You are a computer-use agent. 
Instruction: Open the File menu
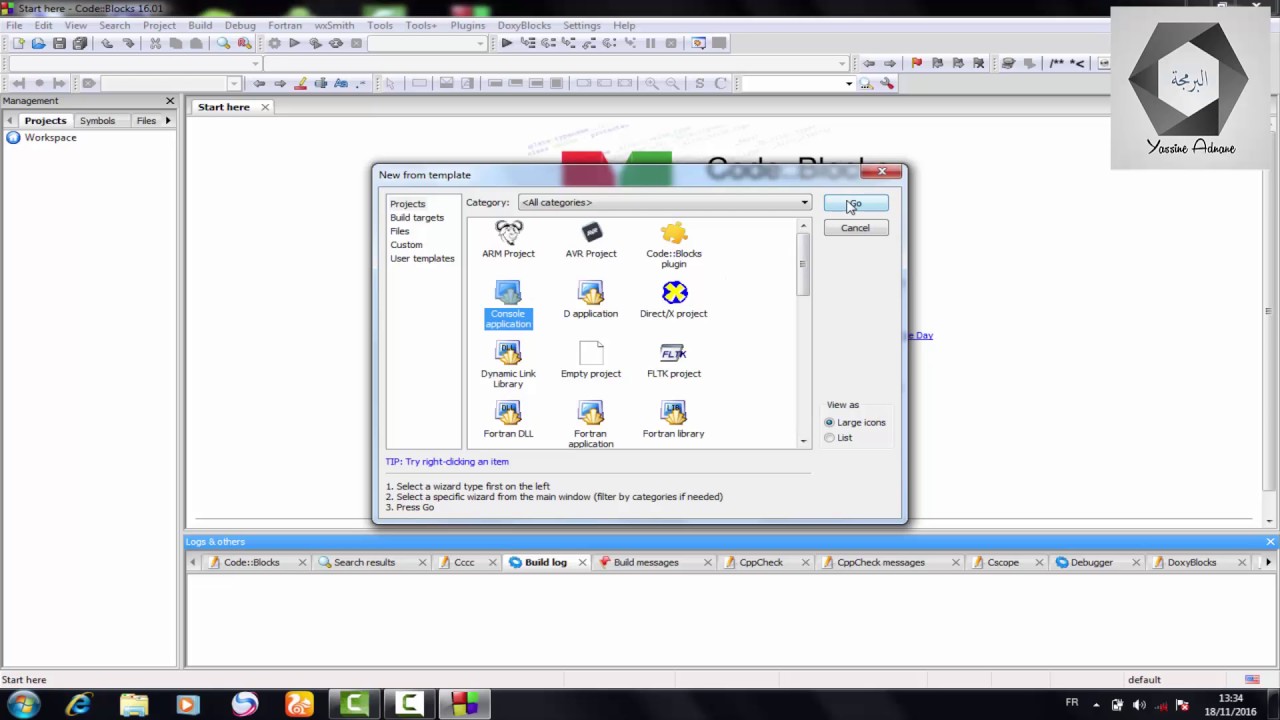point(14,25)
